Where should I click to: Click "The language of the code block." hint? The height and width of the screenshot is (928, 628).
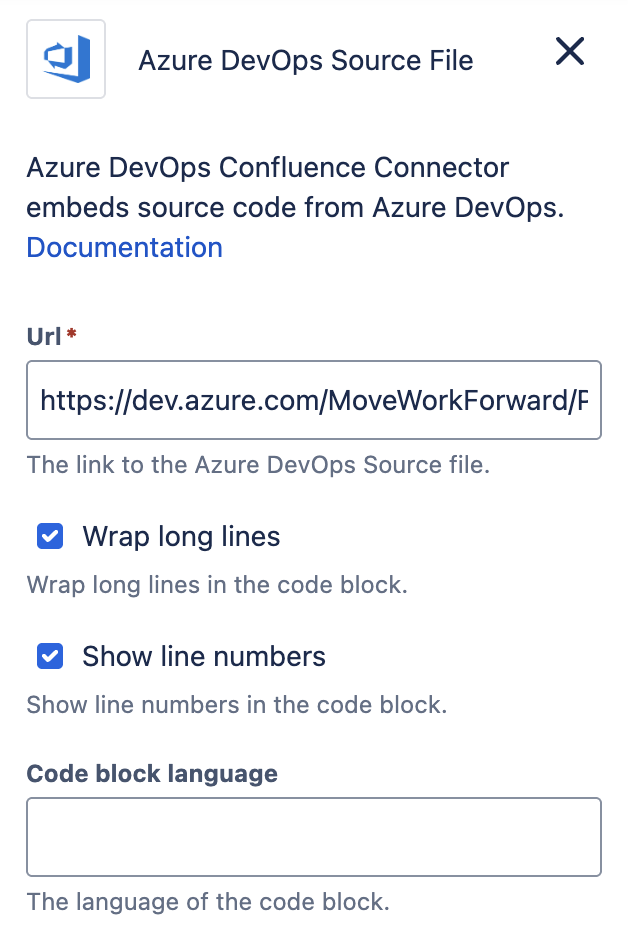pos(207,902)
